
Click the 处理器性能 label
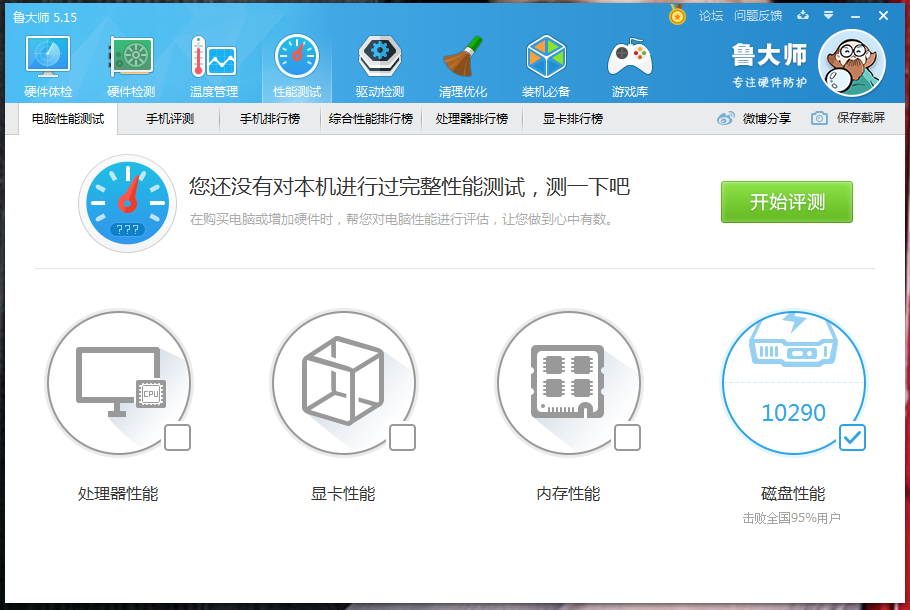coord(118,494)
